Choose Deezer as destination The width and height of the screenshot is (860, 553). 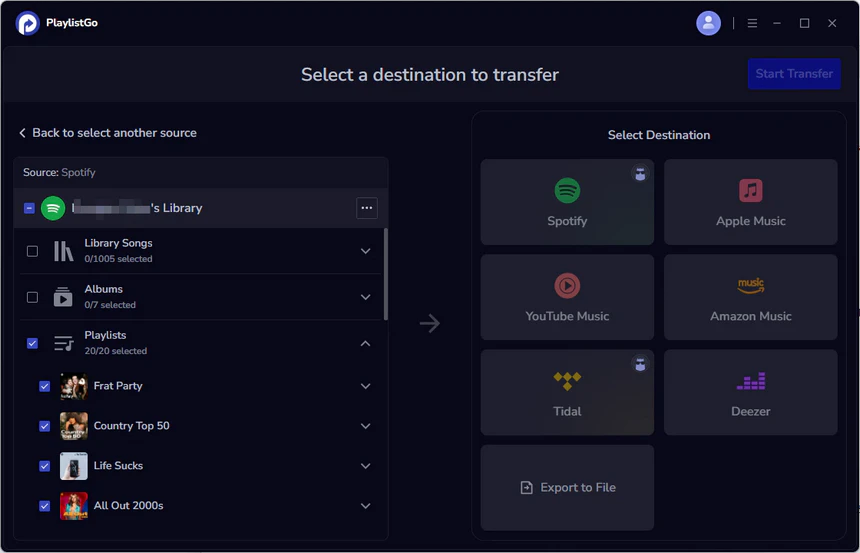(x=750, y=392)
